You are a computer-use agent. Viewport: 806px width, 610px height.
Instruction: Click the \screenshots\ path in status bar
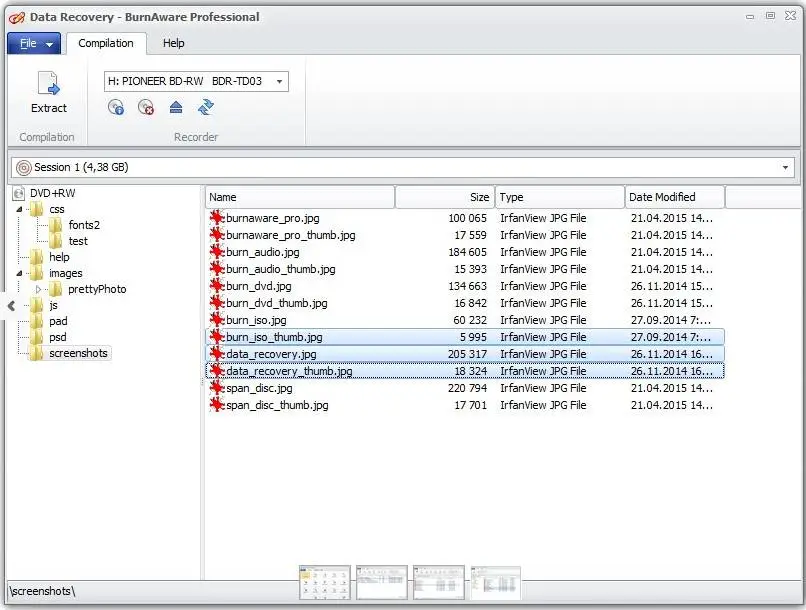click(42, 591)
